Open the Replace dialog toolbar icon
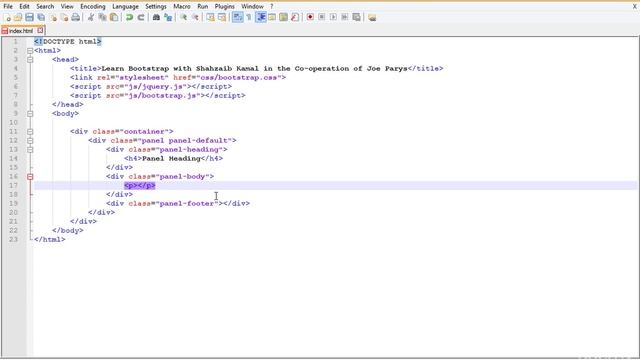This screenshot has width=640, height=360. [168, 17]
